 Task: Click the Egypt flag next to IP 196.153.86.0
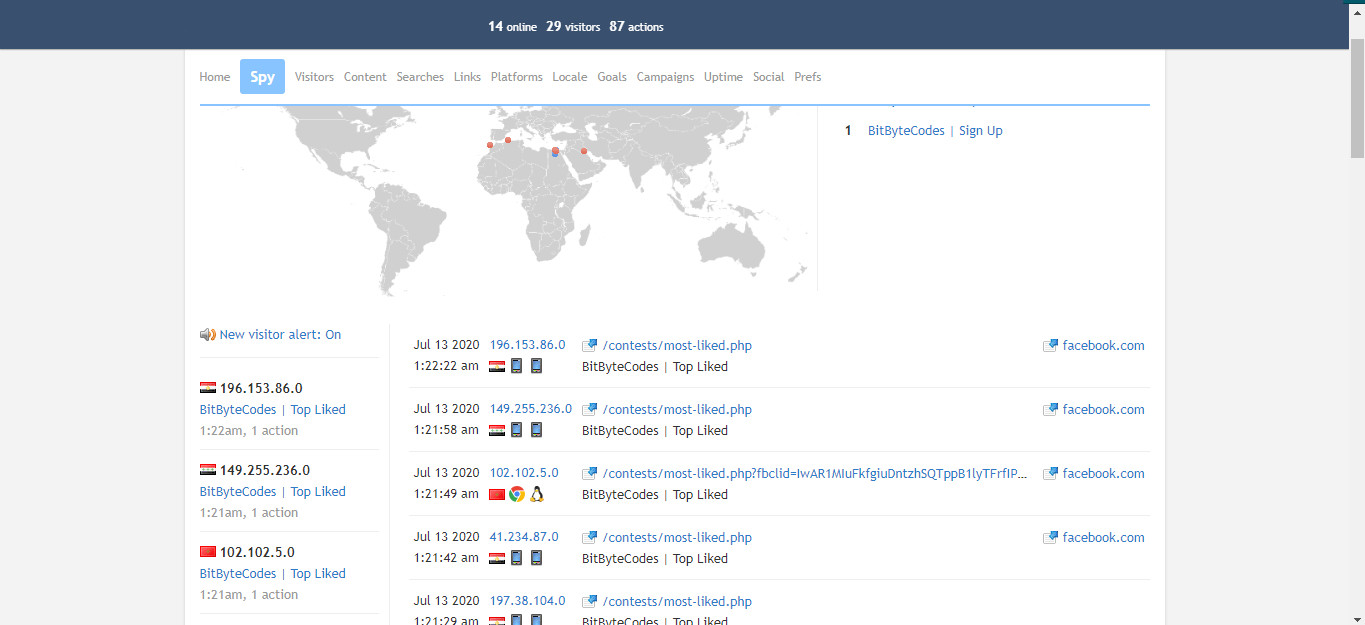496,365
